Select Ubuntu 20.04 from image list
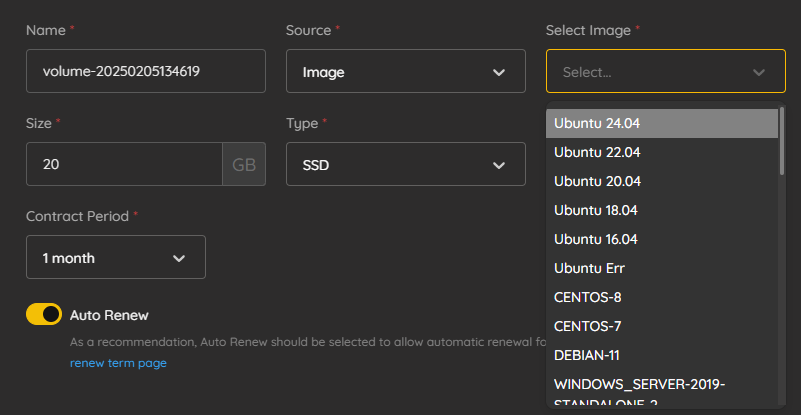Screen dimensions: 801x415 tap(662, 181)
